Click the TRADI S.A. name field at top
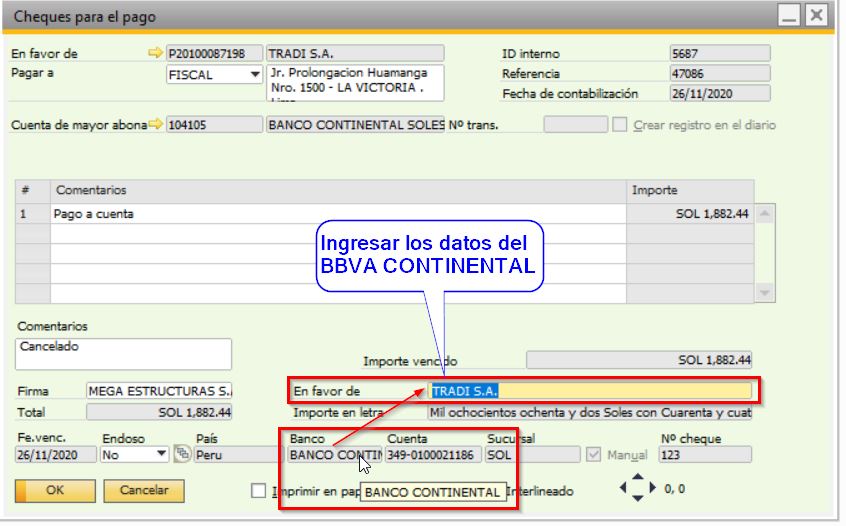 [355, 53]
